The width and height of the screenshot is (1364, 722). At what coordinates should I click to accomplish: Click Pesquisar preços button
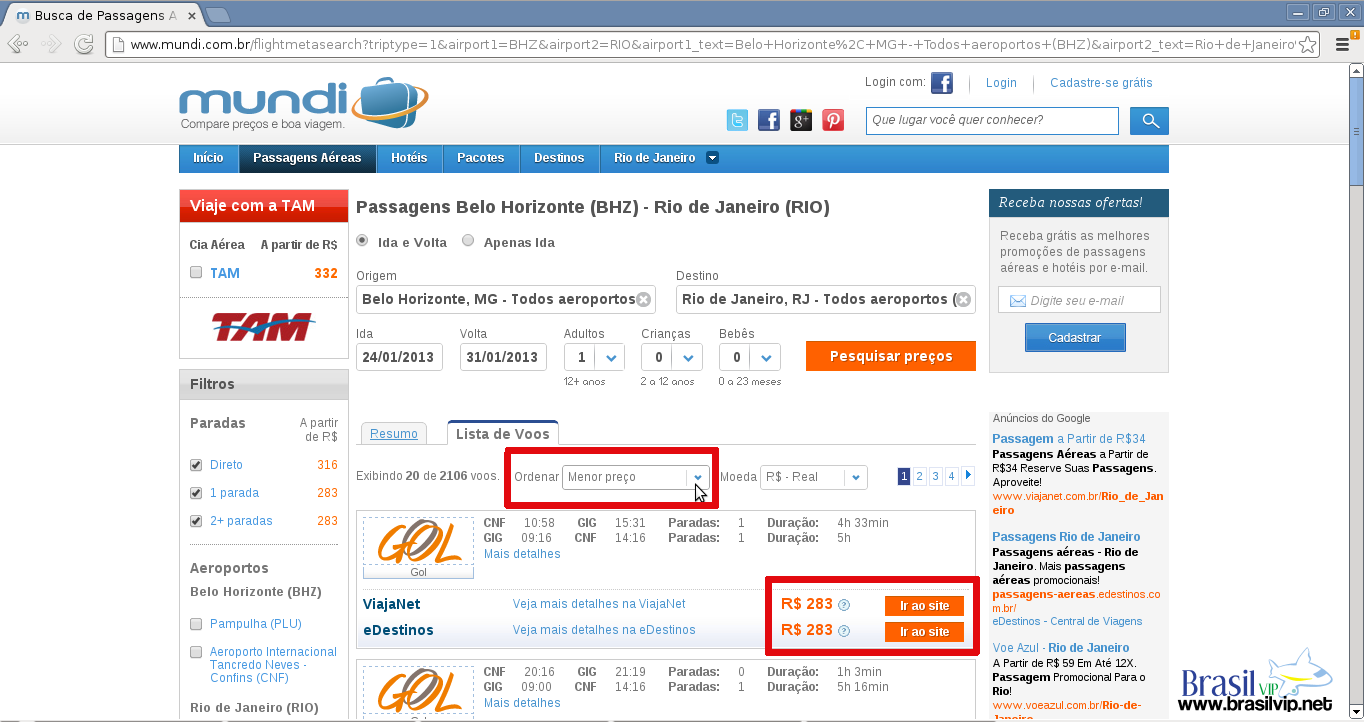pos(890,357)
